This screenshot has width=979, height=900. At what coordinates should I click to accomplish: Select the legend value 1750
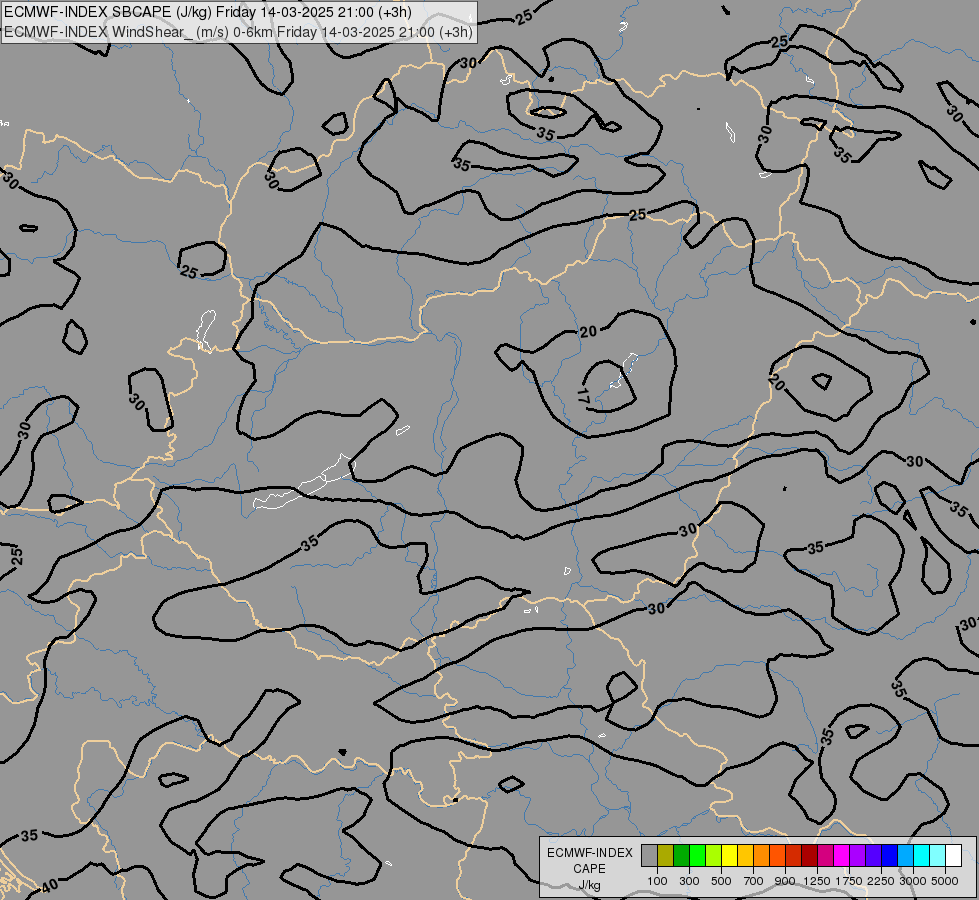(x=849, y=881)
